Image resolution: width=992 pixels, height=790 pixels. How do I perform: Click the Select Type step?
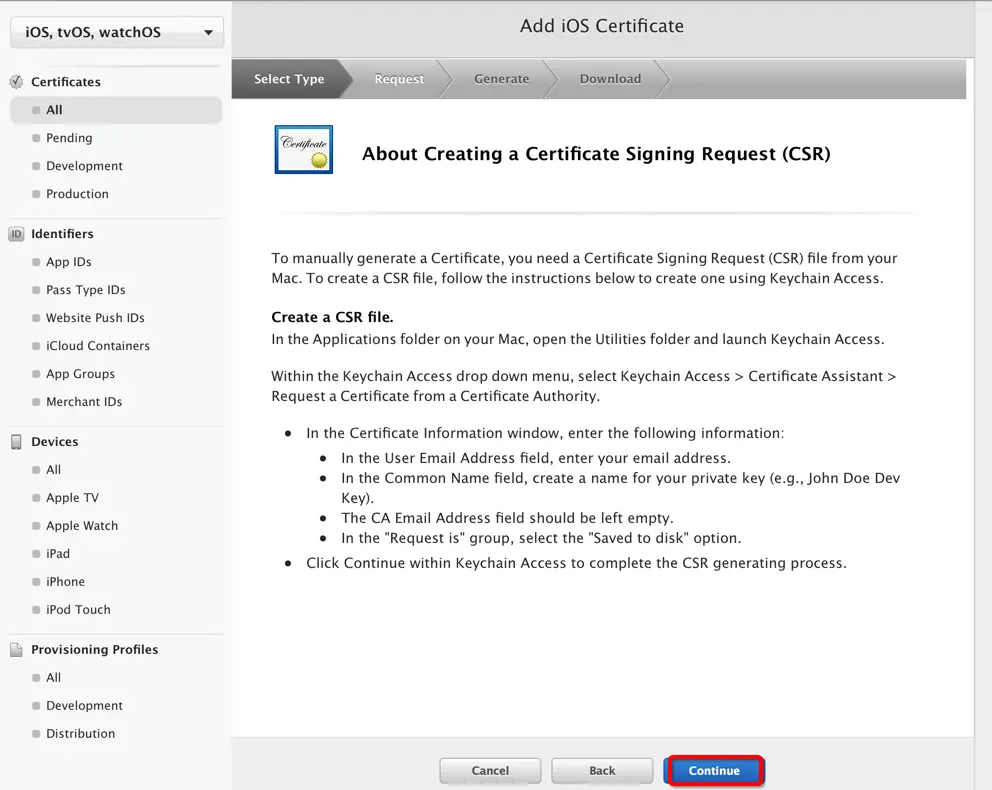click(x=289, y=79)
